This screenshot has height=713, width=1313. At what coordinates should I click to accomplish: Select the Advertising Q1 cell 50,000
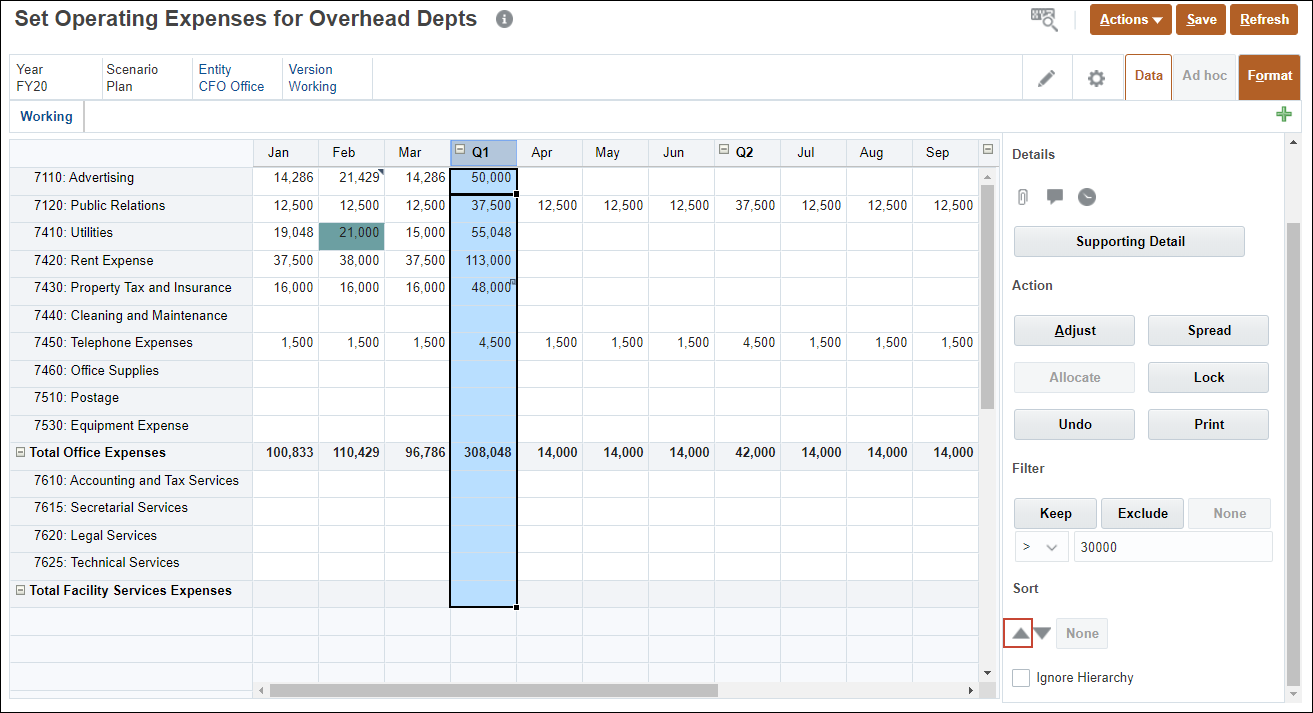tap(483, 181)
